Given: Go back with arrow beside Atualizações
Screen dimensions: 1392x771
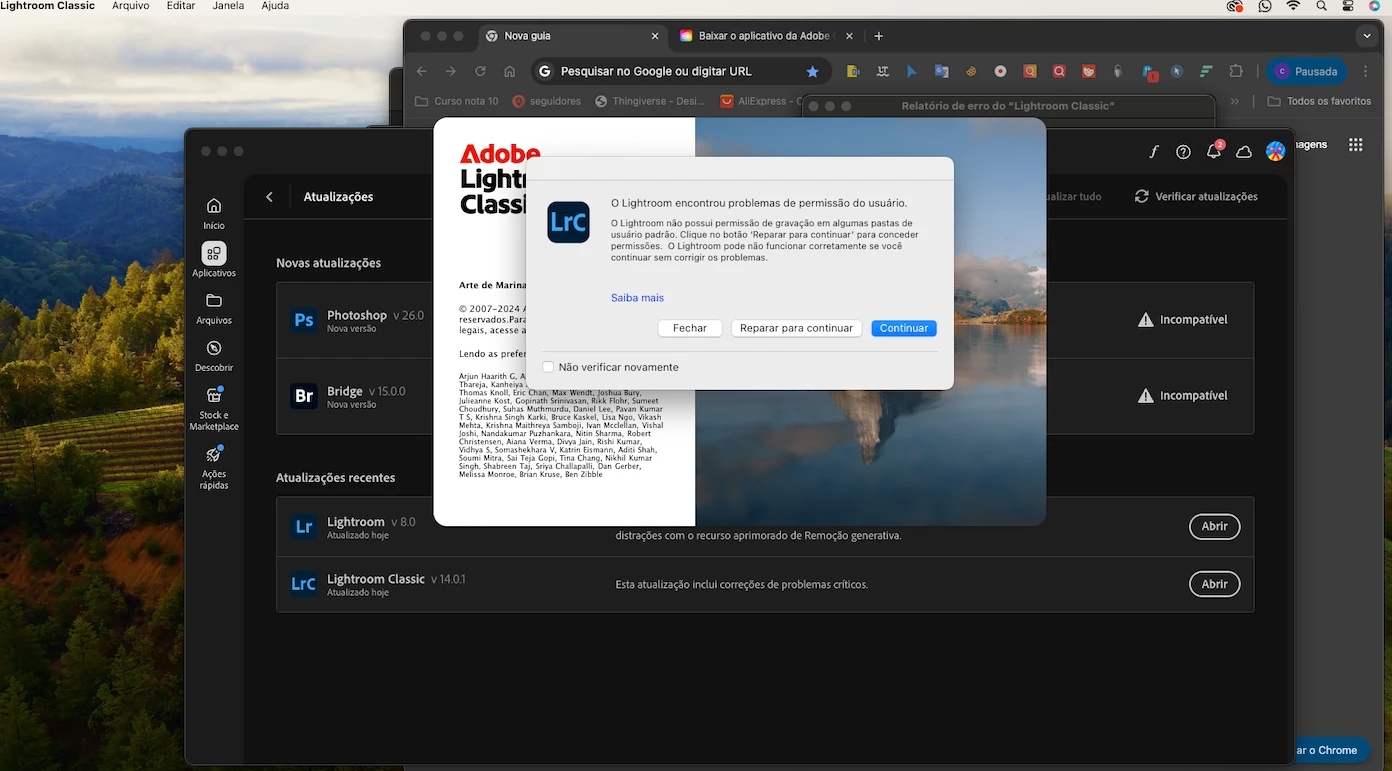Looking at the screenshot, I should (x=269, y=197).
